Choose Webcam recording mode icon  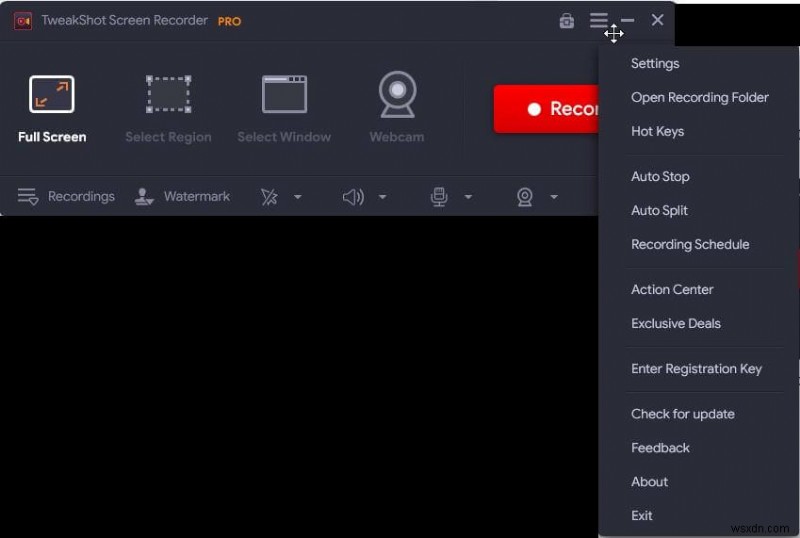pyautogui.click(x=397, y=94)
